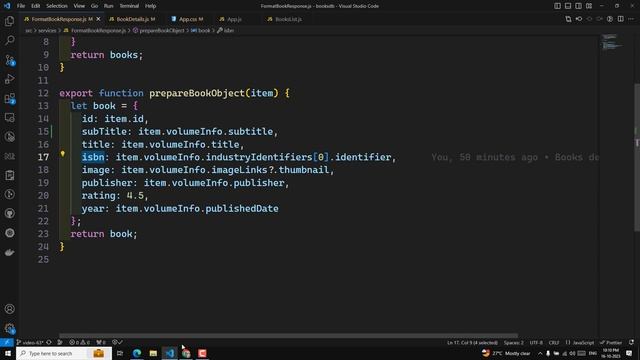
Task: Click the errors and warnings count
Action: [80, 342]
